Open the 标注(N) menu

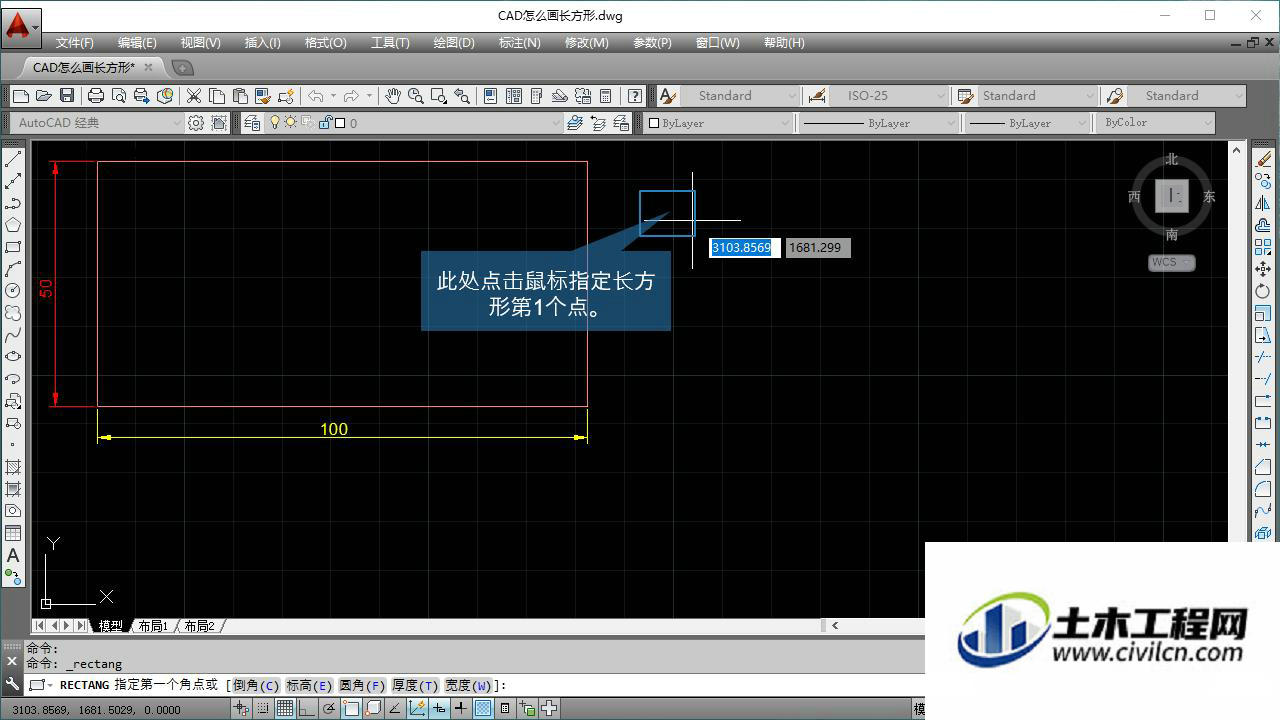coord(519,43)
